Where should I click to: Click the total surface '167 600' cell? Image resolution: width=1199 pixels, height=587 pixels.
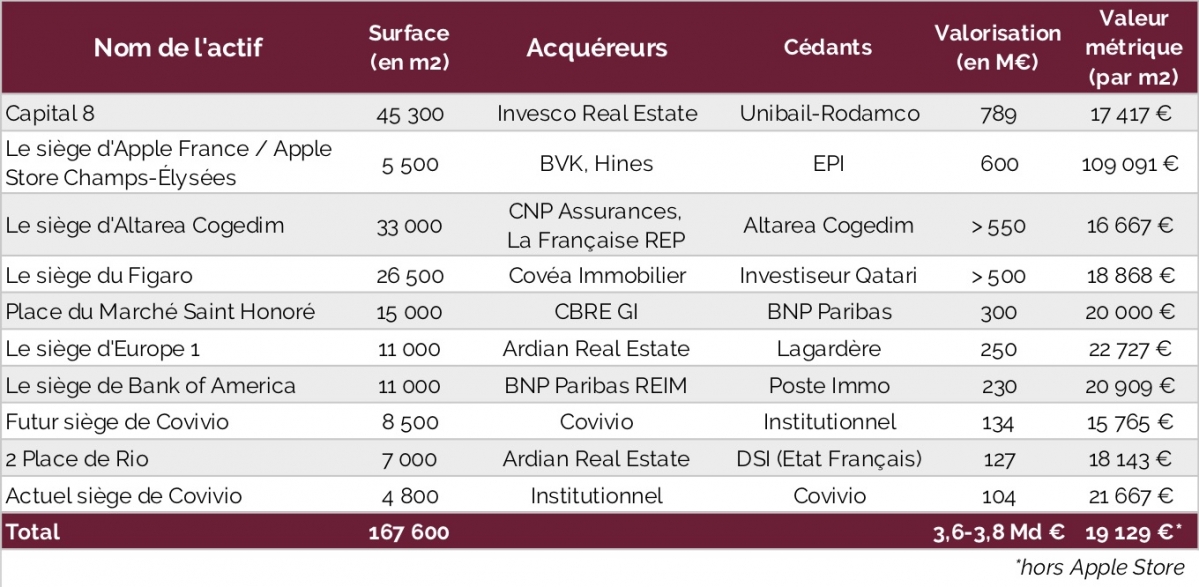408,532
